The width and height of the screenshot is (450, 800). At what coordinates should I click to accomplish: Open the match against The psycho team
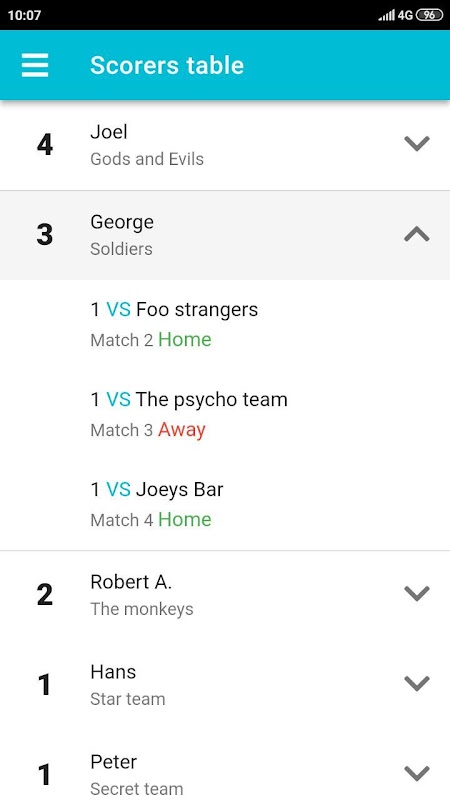(x=225, y=414)
